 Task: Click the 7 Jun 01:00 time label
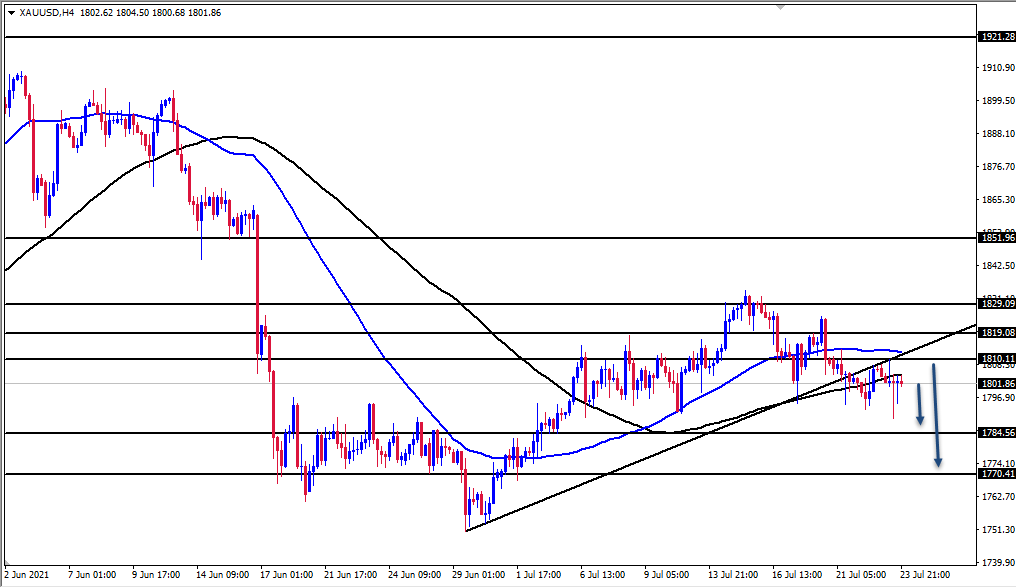(93, 575)
